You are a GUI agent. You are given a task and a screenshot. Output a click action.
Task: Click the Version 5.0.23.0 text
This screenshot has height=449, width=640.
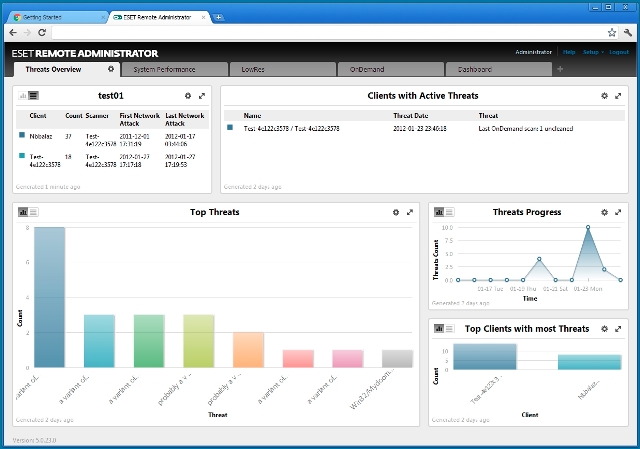34,440
